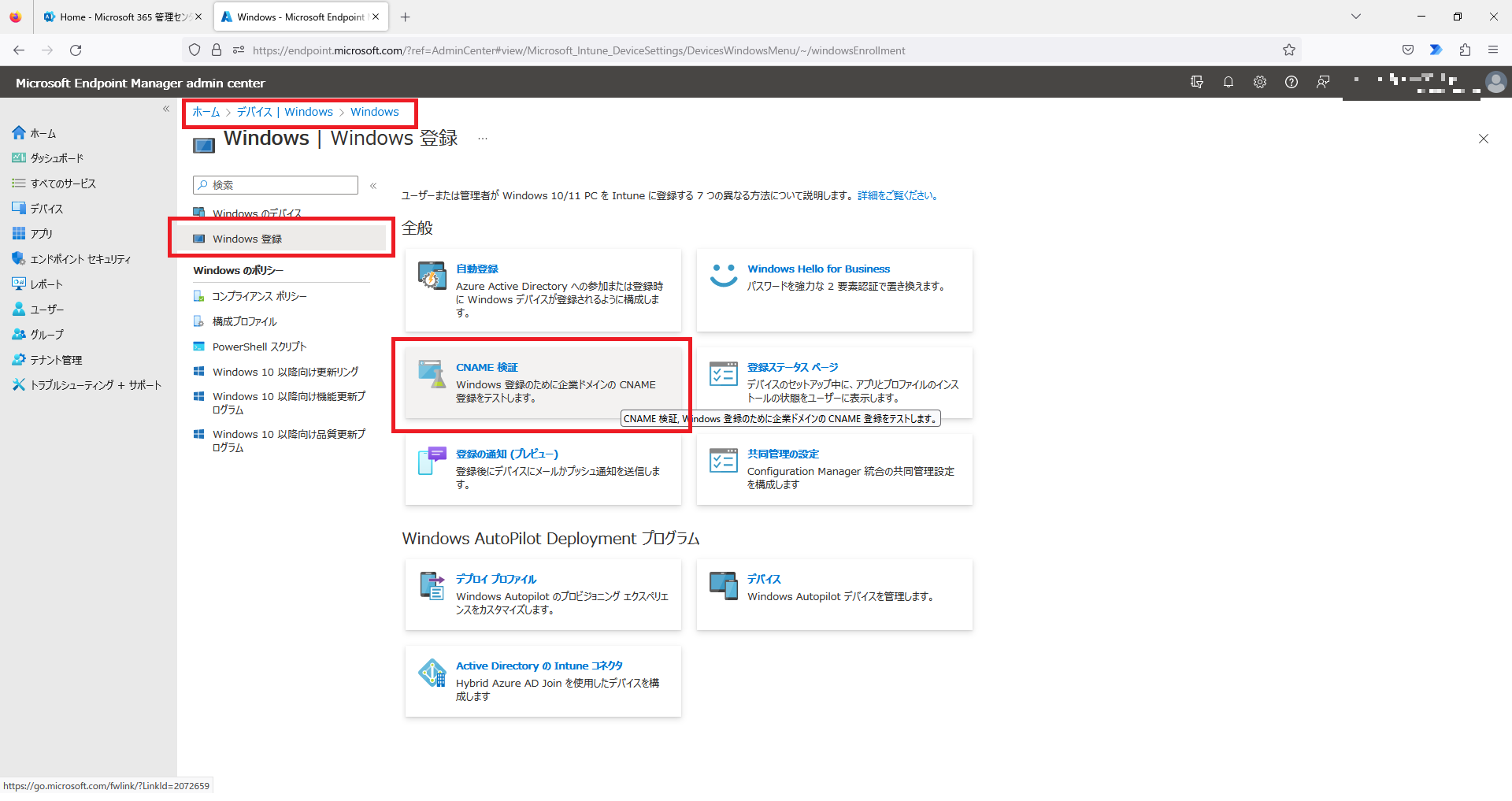Viewport: 1512px width, 801px height.
Task: Close the Windows blade with X
Action: 1484,139
